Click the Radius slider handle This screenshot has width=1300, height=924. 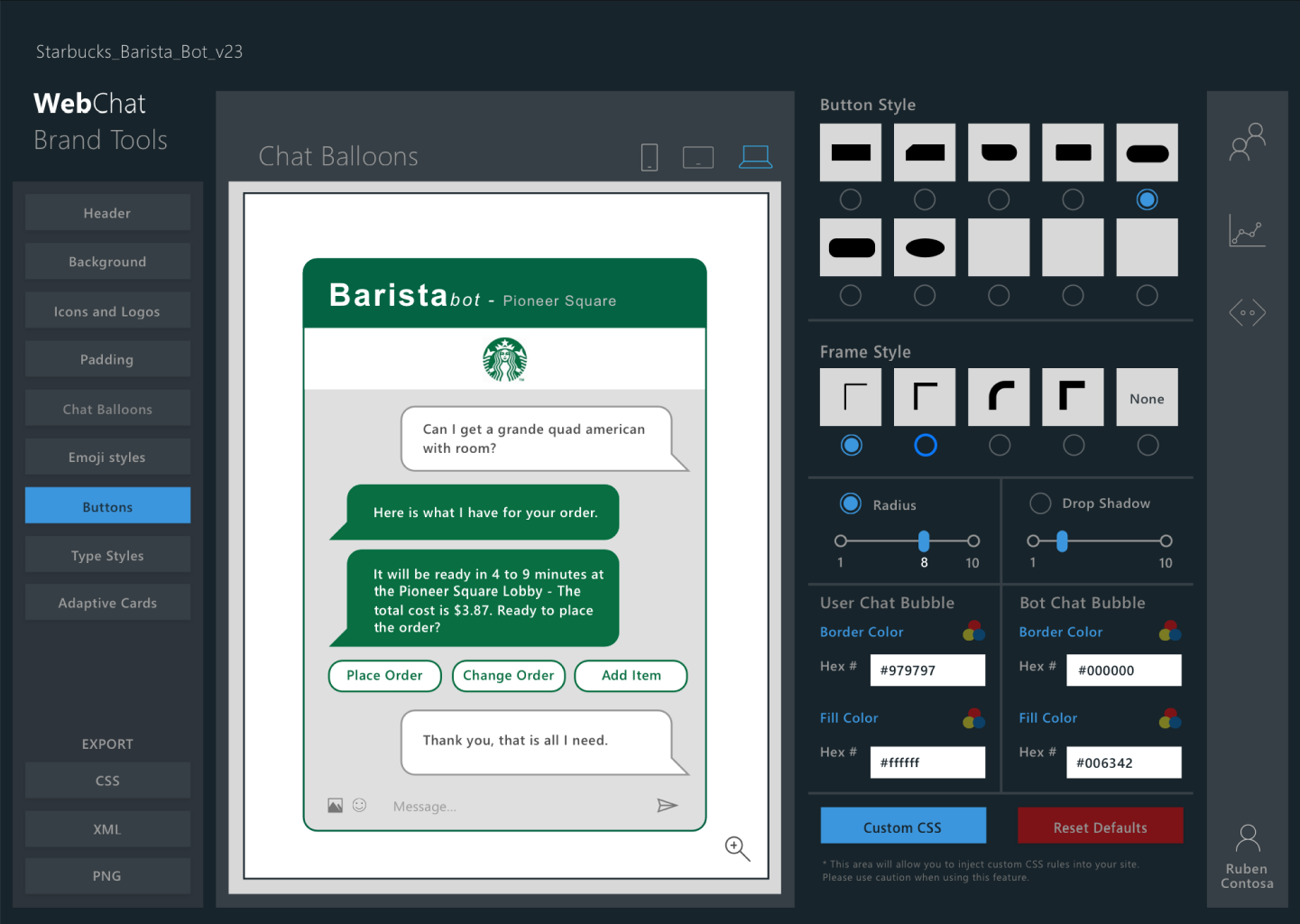924,541
